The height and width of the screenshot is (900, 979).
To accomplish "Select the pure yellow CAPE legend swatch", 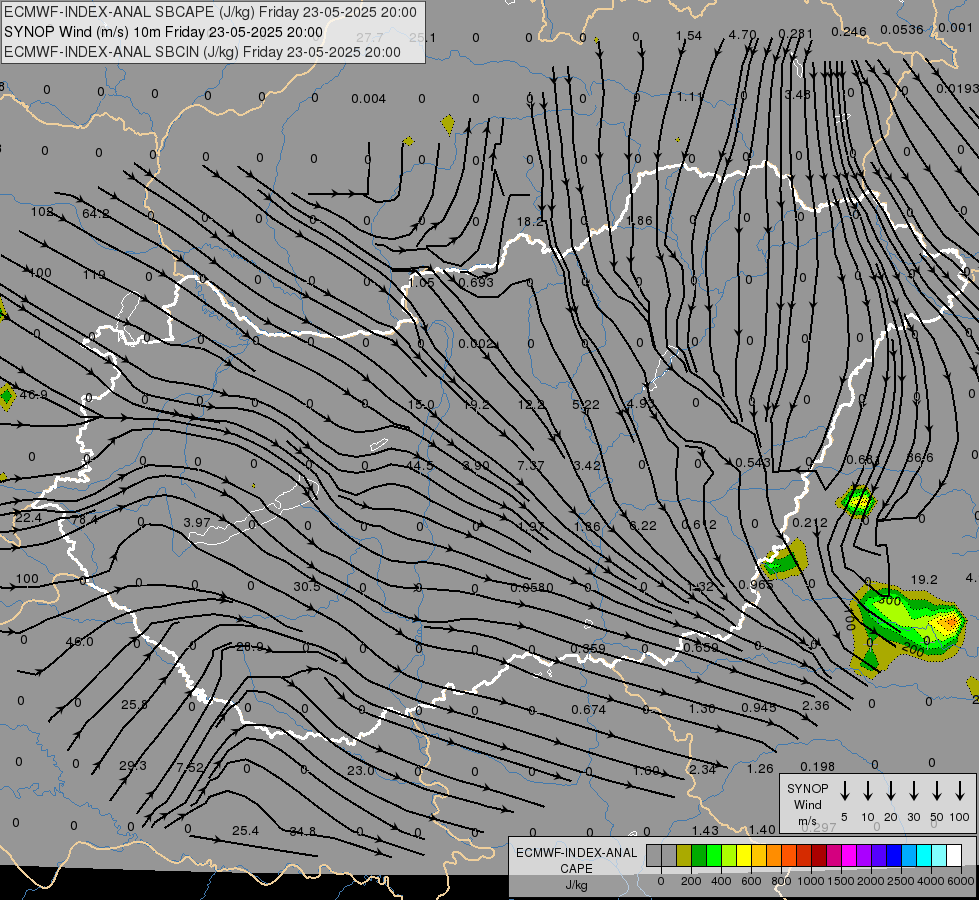I will tap(744, 855).
